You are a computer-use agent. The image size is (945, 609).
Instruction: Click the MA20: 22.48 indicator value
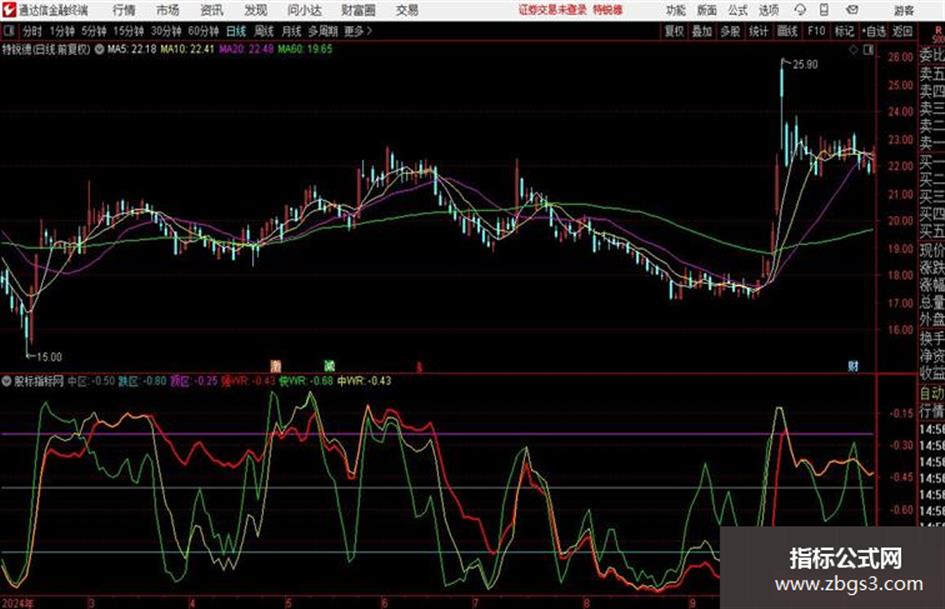point(246,49)
